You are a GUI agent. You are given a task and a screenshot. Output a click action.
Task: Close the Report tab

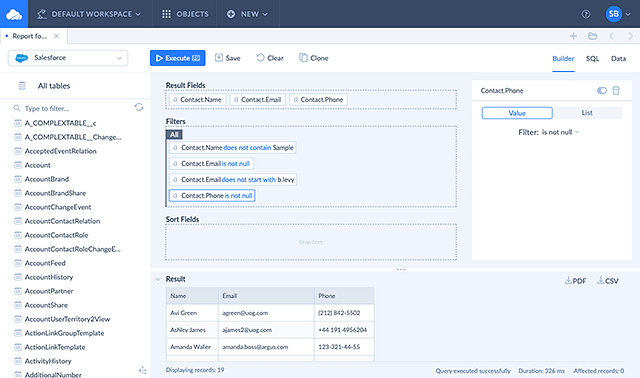coord(56,36)
